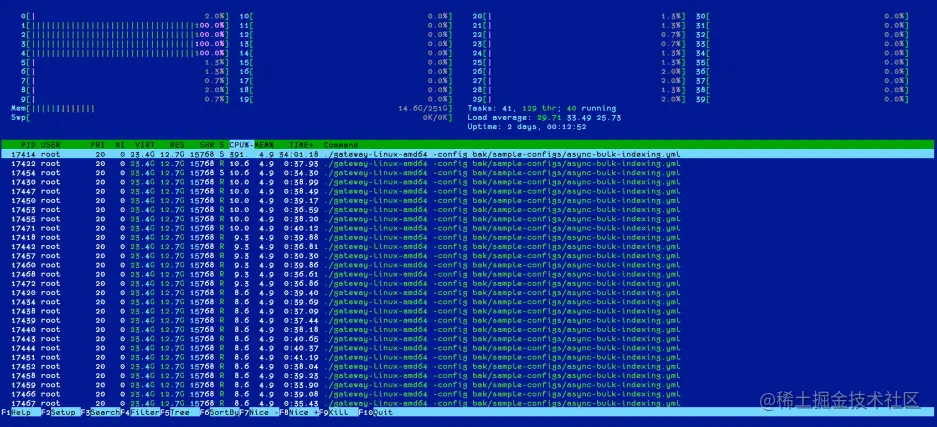
Task: Activate F3 Search in the function bar
Action: coord(100,413)
